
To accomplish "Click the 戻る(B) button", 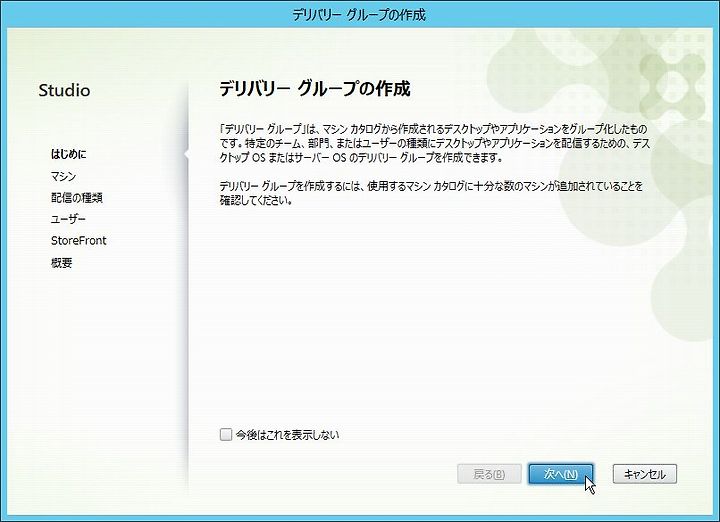I will (x=489, y=474).
